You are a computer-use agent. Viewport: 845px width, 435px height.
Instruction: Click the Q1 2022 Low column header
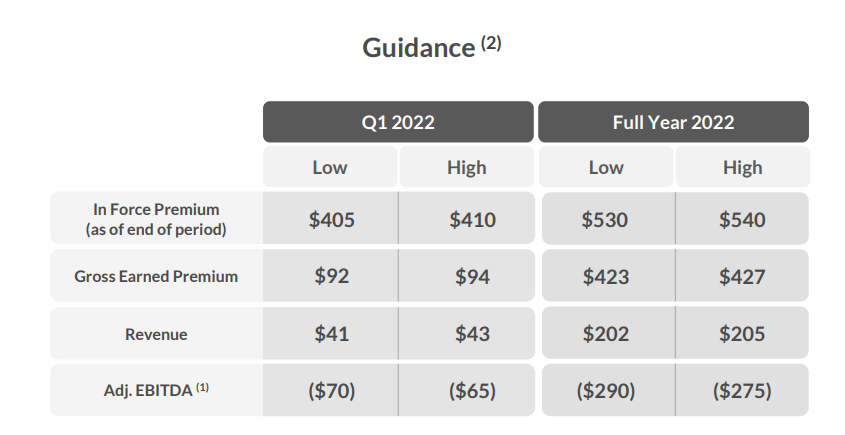(330, 167)
